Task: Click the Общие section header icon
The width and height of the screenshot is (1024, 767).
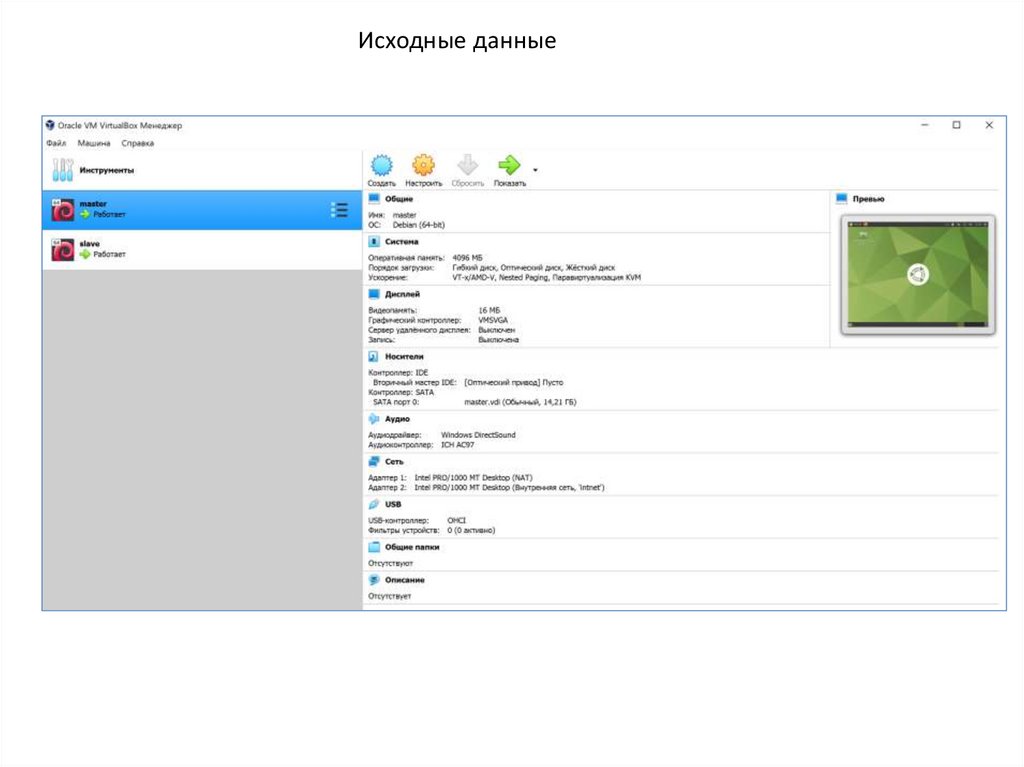Action: click(374, 199)
